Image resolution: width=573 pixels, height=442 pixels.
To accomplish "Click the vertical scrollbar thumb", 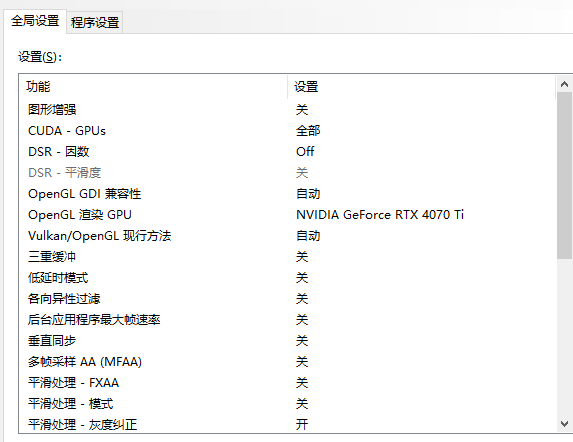I will 564,176.
